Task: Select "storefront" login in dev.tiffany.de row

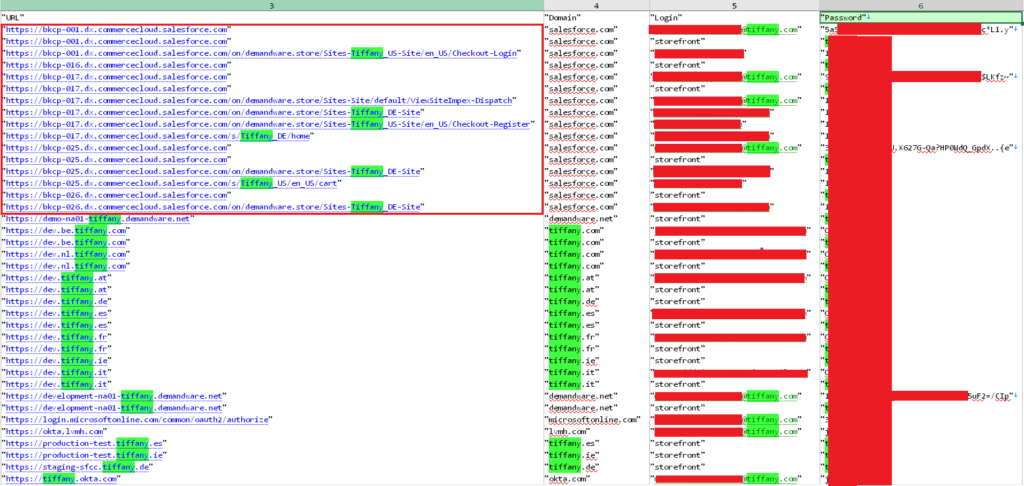Action: click(678, 301)
